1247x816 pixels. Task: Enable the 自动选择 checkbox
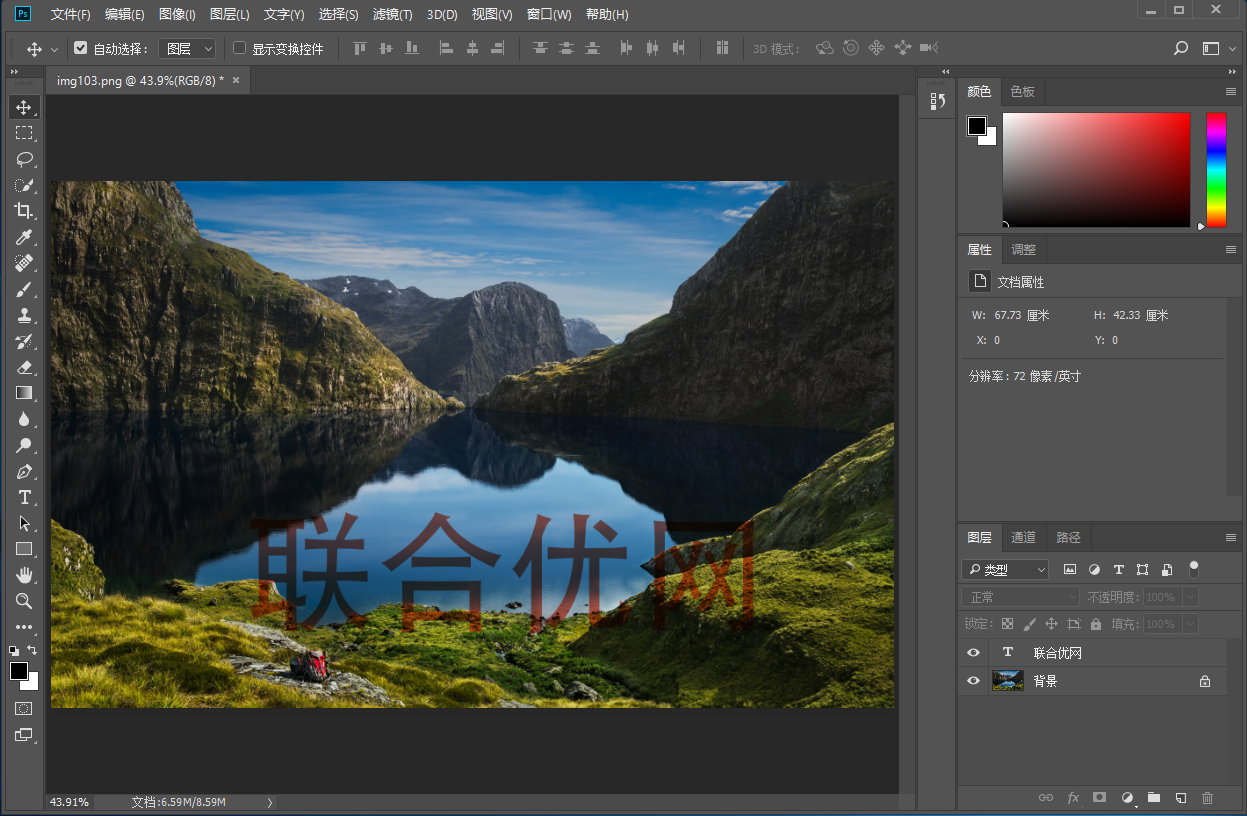(81, 48)
